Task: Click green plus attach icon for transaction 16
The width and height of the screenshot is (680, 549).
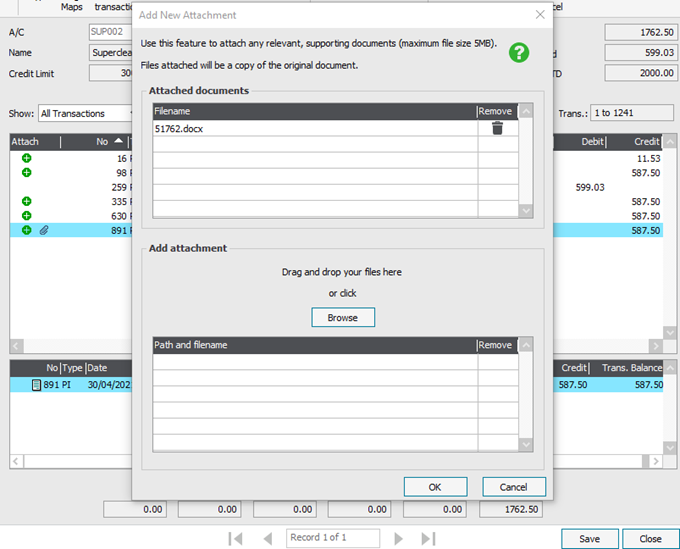Action: (26, 158)
